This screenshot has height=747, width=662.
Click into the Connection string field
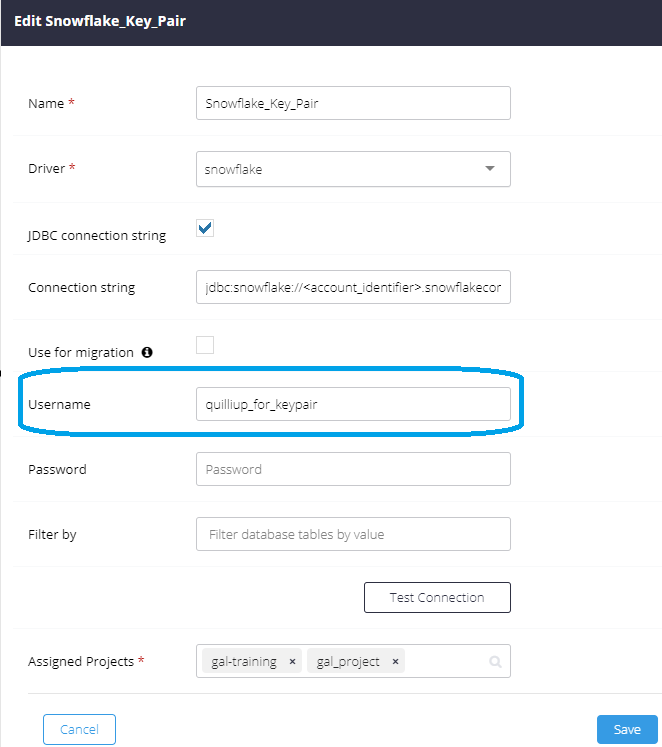(x=353, y=287)
